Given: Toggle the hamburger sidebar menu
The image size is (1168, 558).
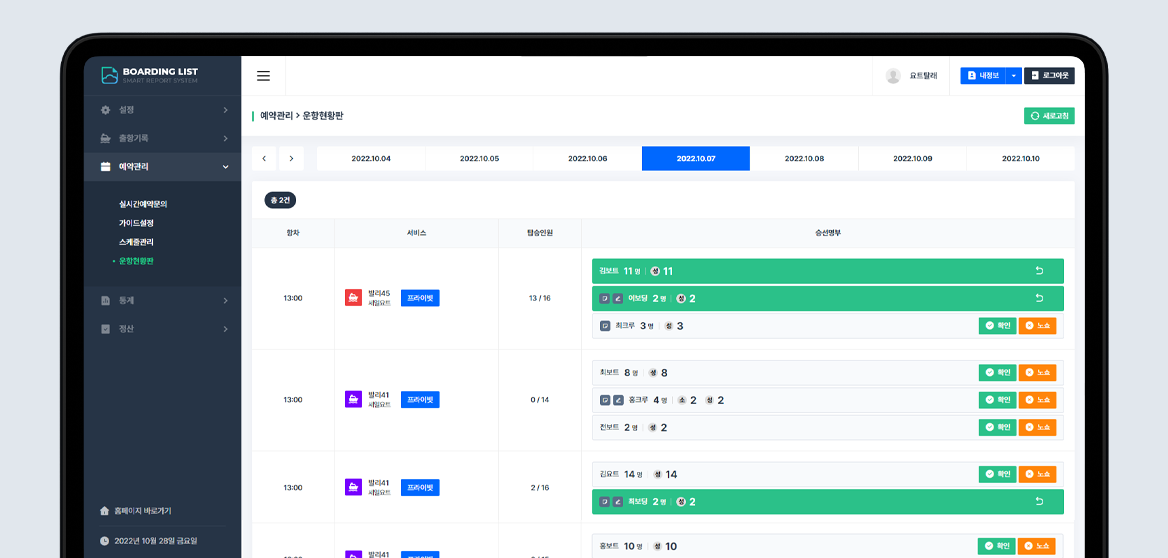Looking at the screenshot, I should (x=263, y=76).
